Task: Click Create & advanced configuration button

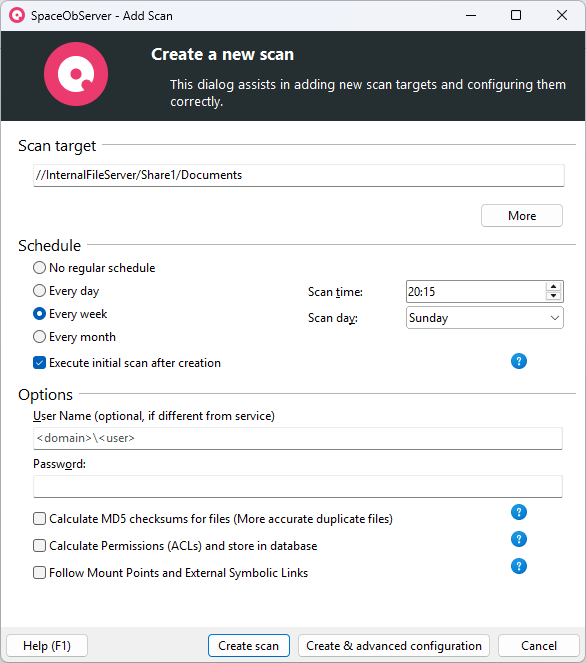Action: click(x=394, y=646)
